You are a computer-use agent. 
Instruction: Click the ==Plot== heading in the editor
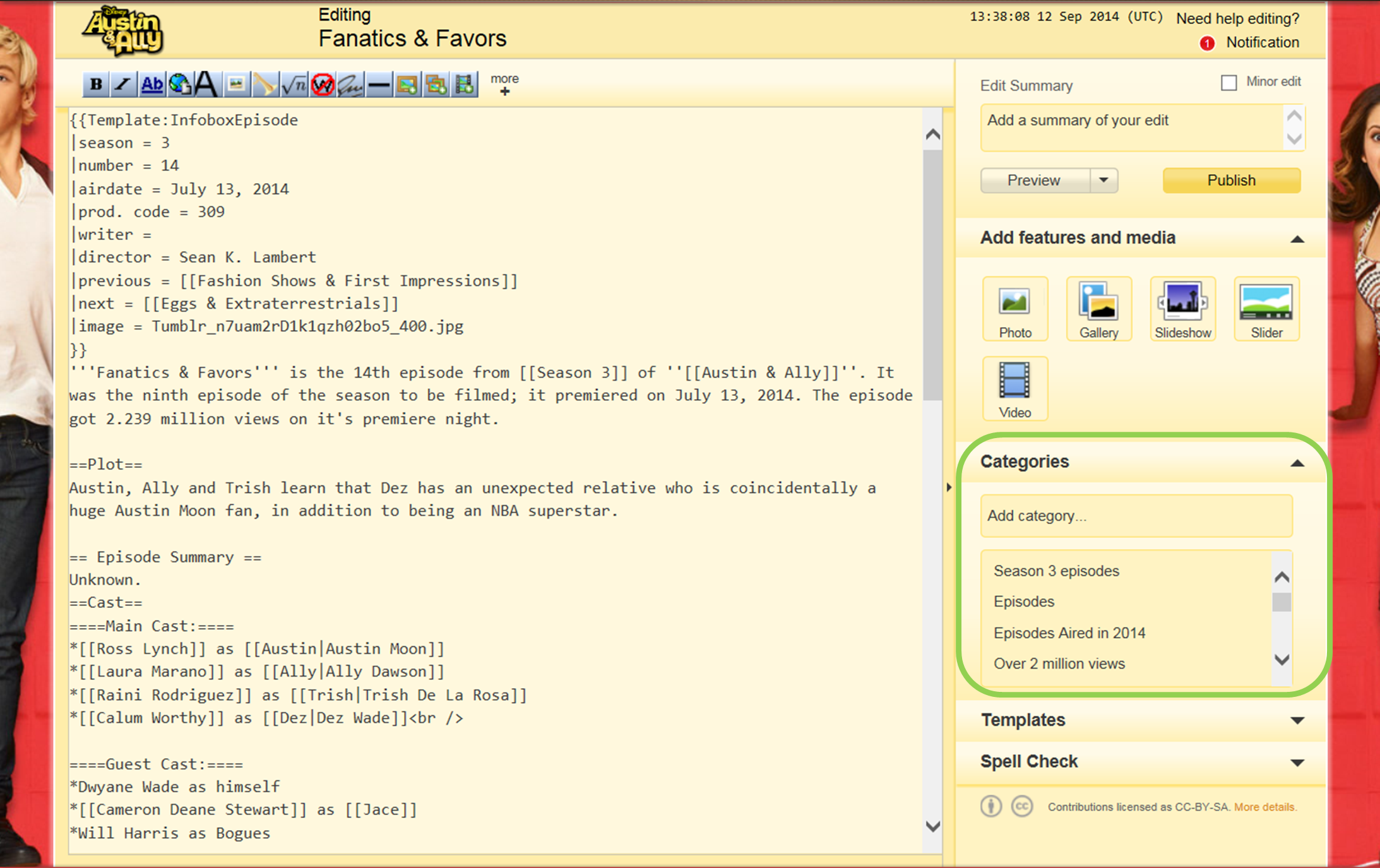point(105,465)
